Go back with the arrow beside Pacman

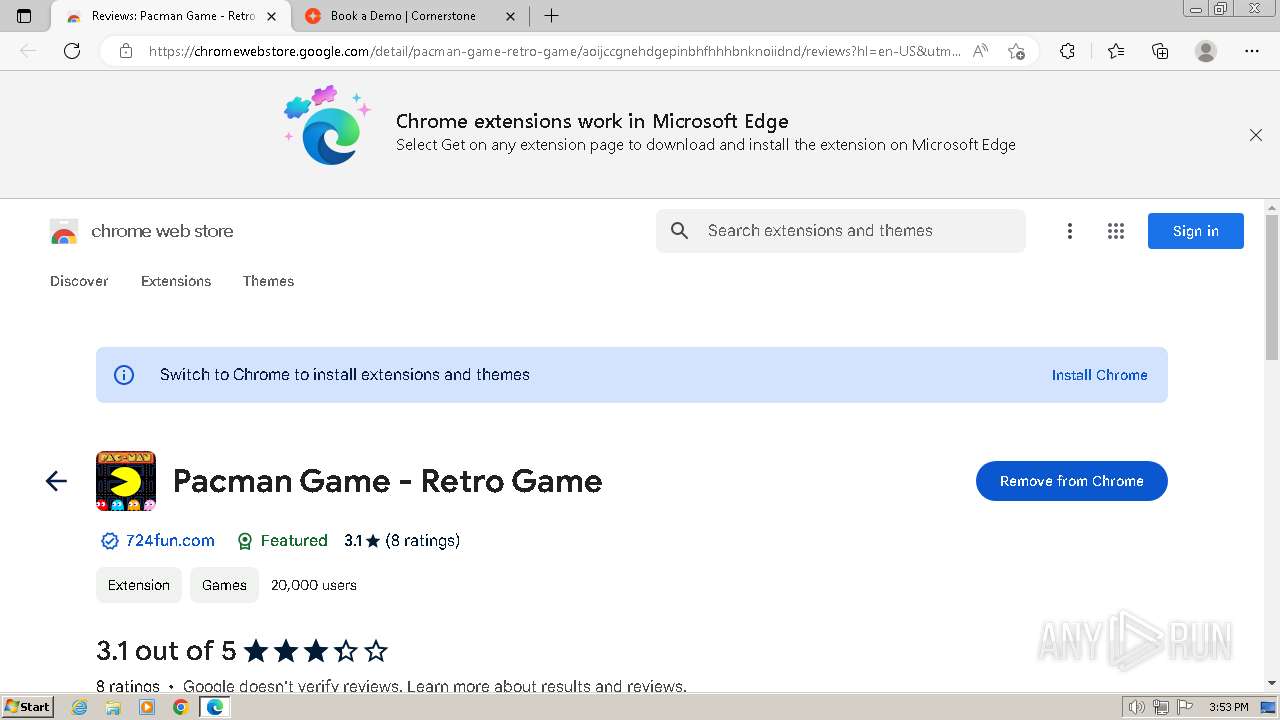56,481
